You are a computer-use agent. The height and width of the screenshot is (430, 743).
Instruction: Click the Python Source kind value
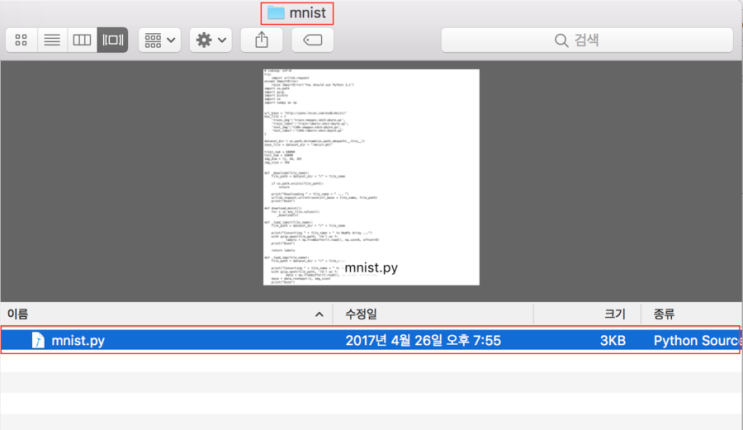point(697,340)
